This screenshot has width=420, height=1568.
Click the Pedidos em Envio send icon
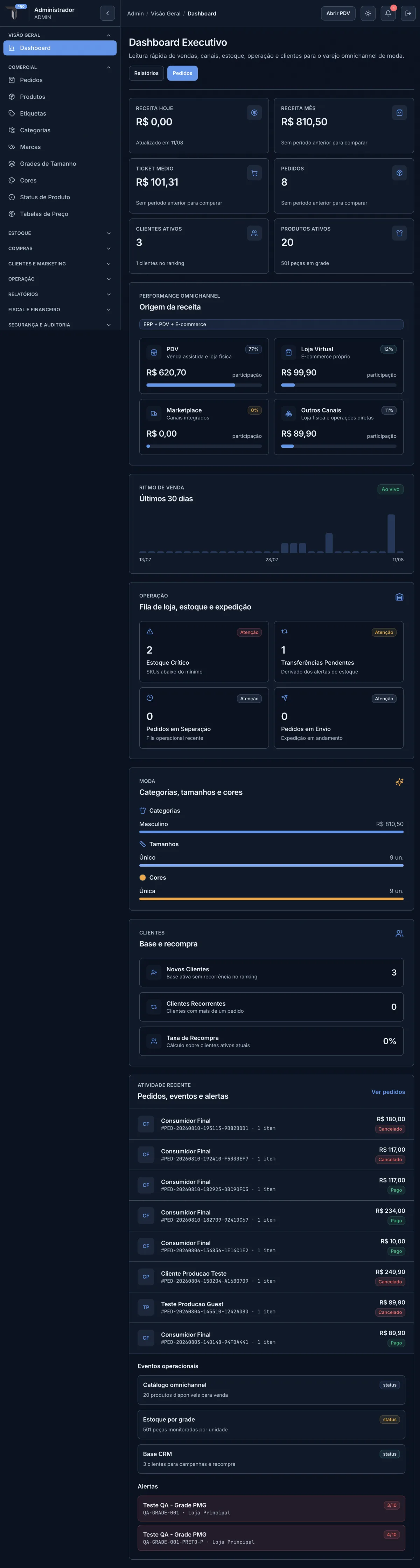click(284, 698)
